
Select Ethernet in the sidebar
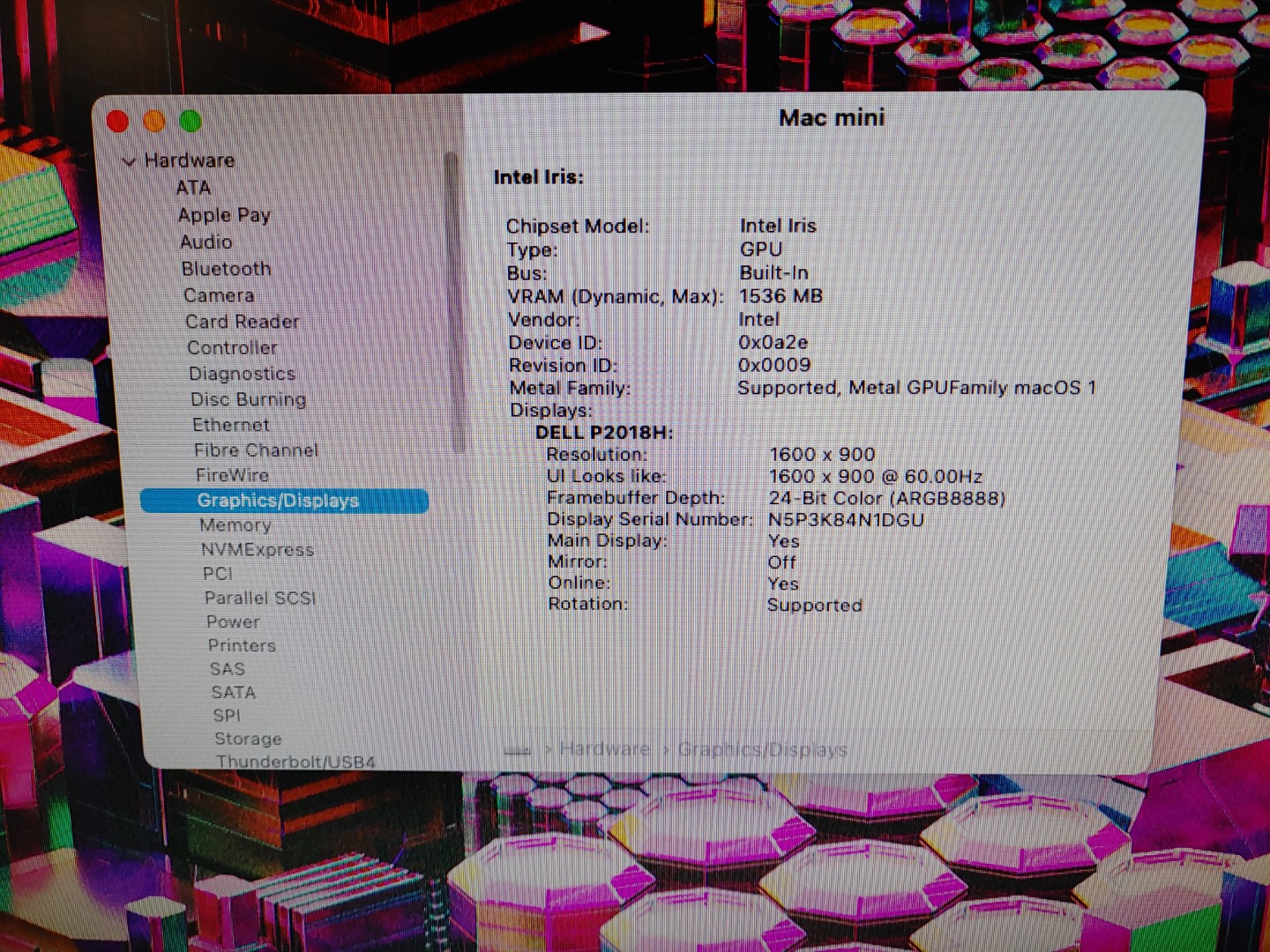[231, 425]
